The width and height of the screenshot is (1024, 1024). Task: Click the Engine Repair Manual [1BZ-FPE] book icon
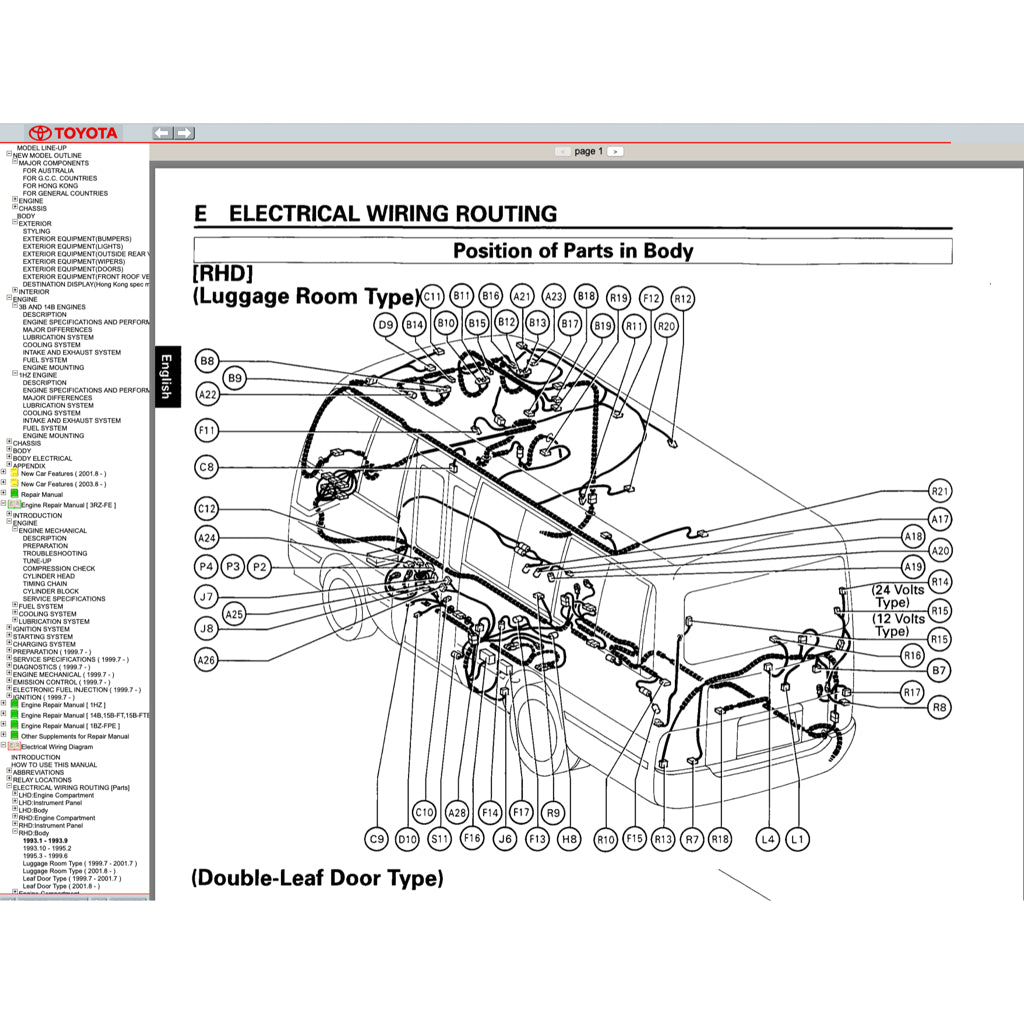(x=14, y=725)
